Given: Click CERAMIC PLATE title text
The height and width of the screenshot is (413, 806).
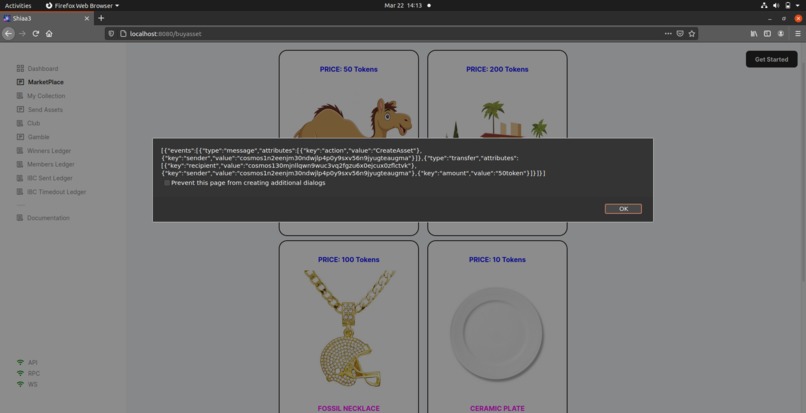Looking at the screenshot, I should click(x=497, y=408).
